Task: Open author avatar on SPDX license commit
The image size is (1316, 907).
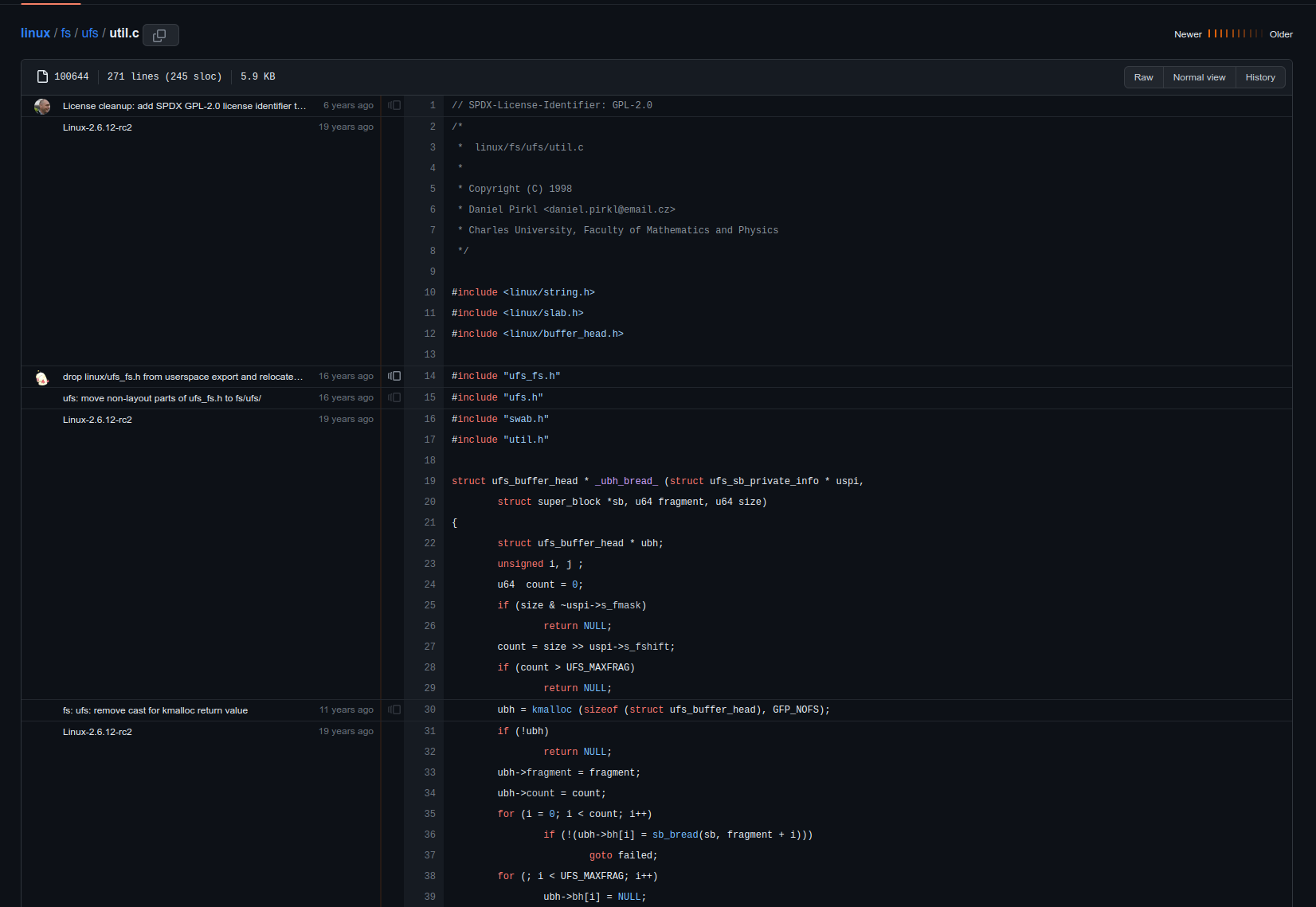Action: [41, 106]
